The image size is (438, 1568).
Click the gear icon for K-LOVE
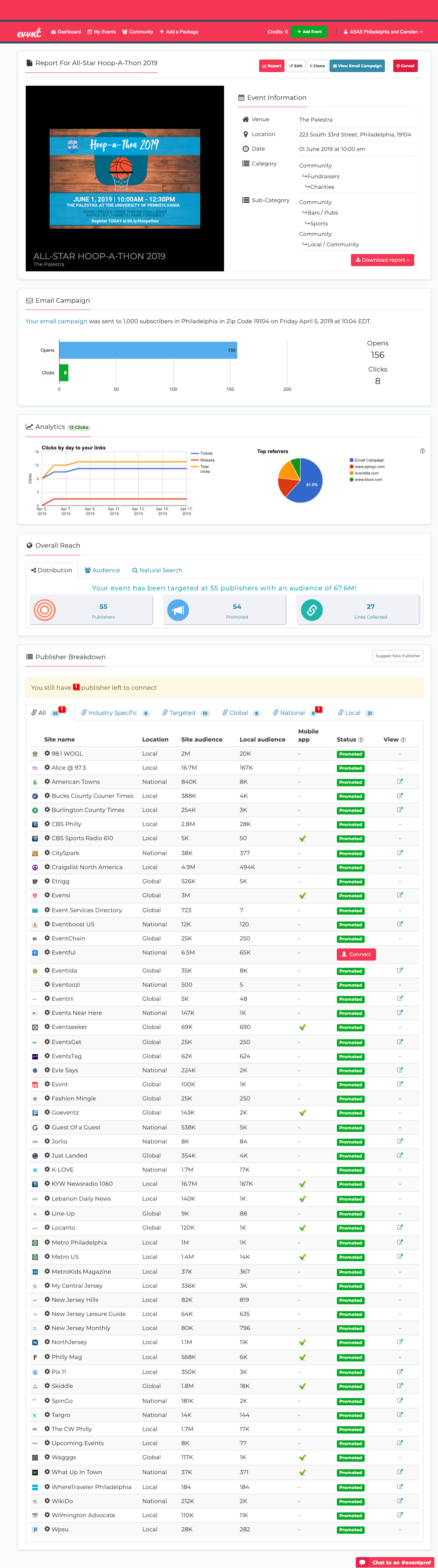coord(47,1169)
